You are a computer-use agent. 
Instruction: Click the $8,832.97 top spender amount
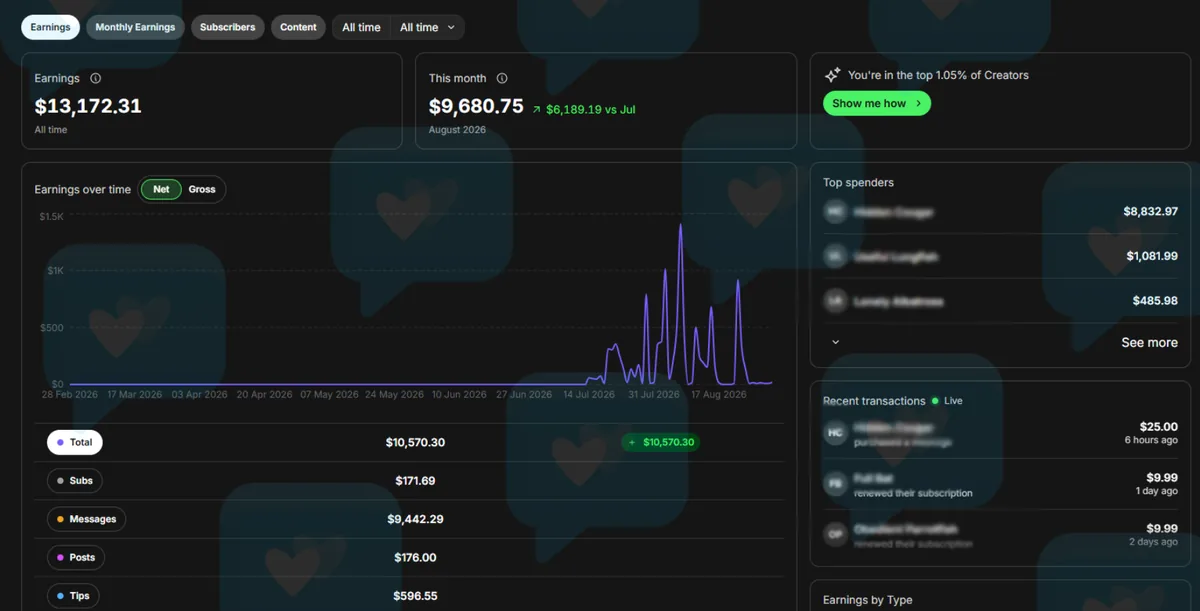point(1150,212)
